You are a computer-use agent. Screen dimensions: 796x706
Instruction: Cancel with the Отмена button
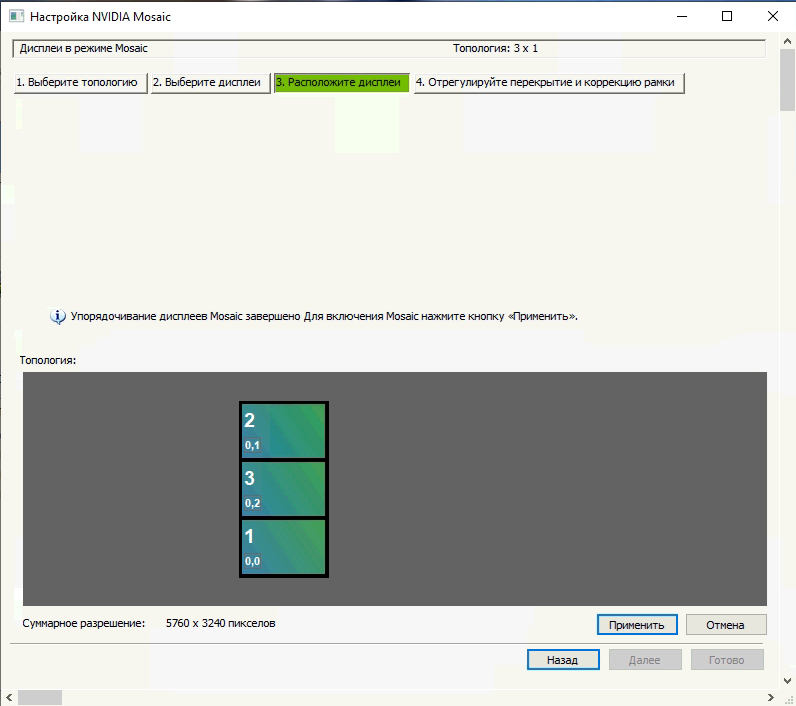tap(725, 625)
